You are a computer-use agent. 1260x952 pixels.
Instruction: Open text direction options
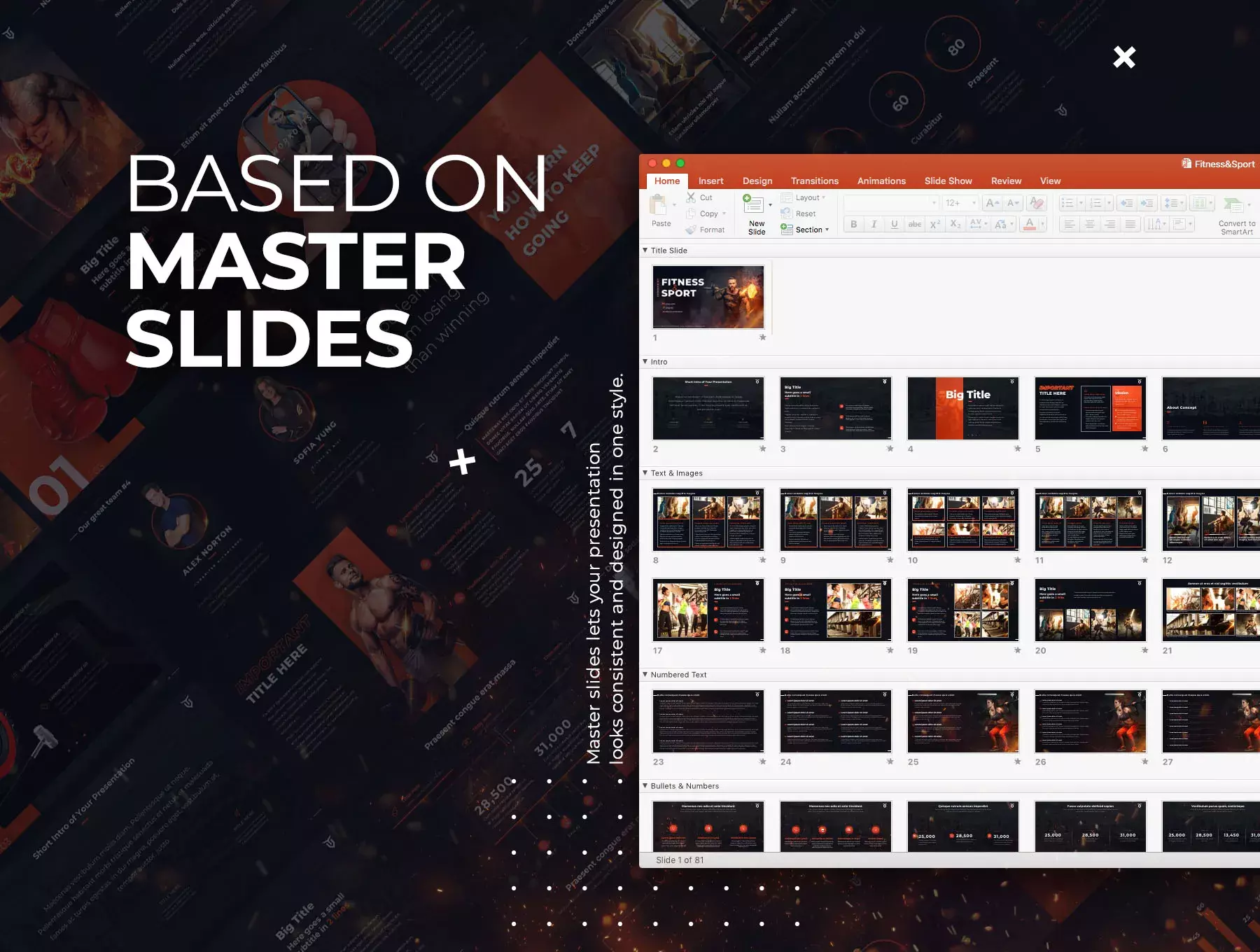(x=1156, y=224)
